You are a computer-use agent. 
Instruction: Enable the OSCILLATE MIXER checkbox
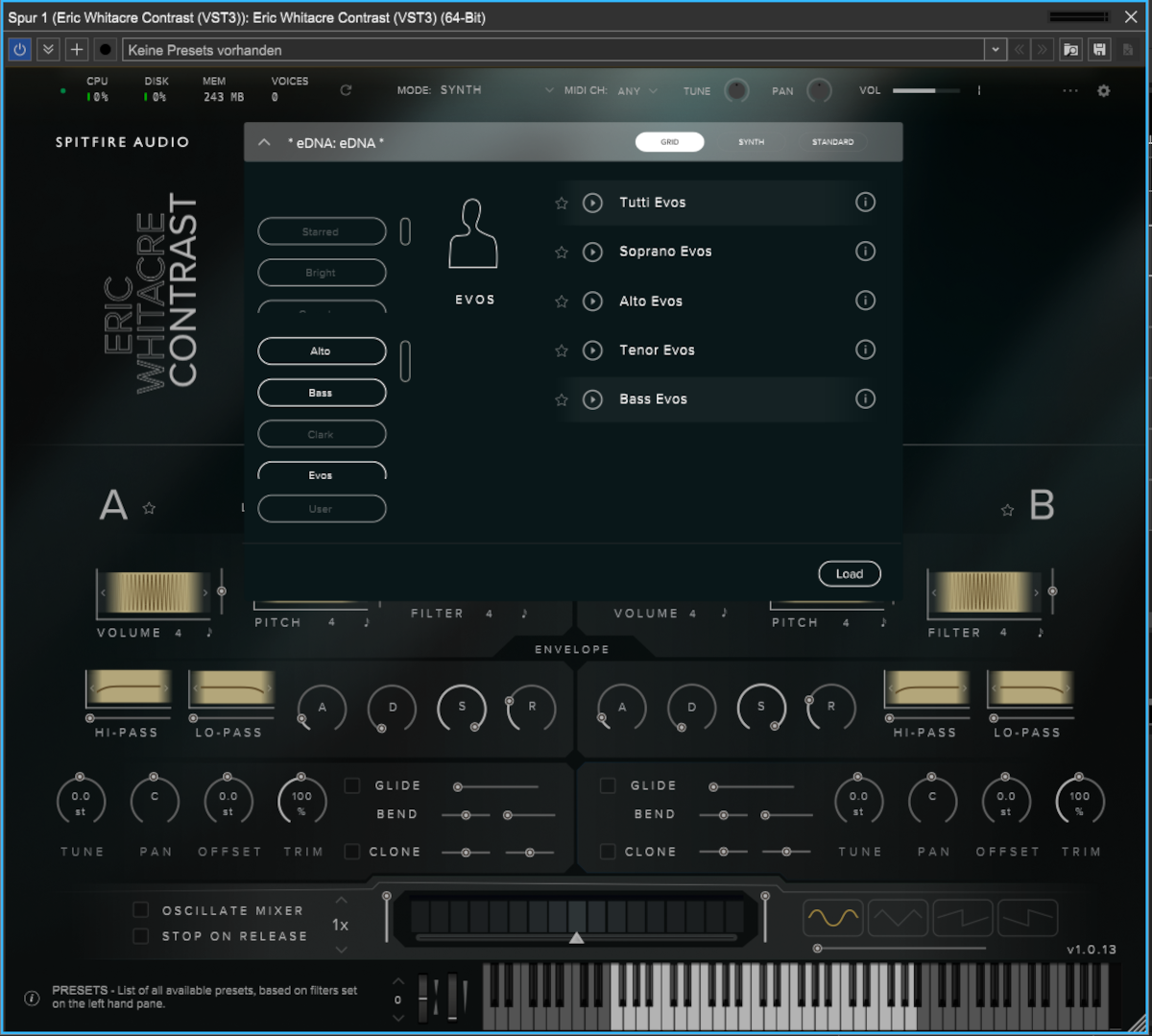point(141,910)
